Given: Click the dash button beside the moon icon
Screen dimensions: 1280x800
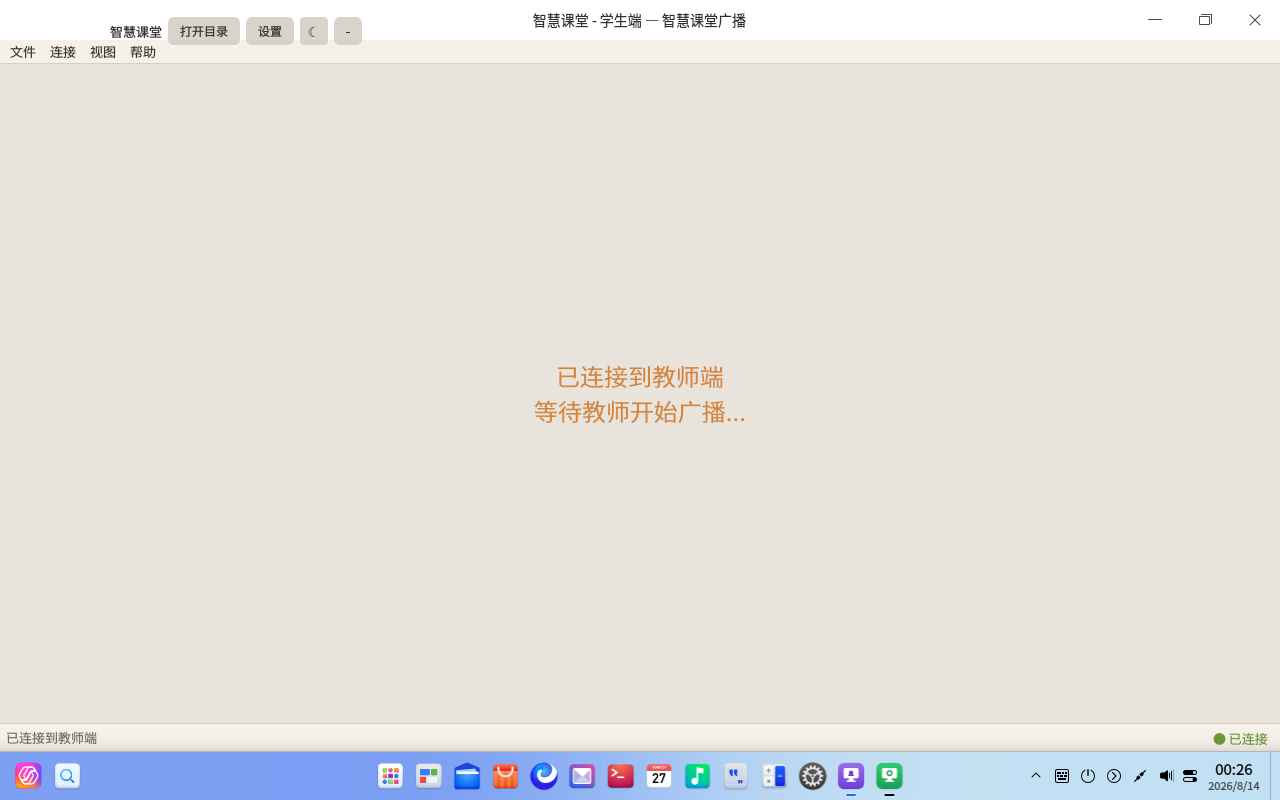Looking at the screenshot, I should [x=348, y=31].
